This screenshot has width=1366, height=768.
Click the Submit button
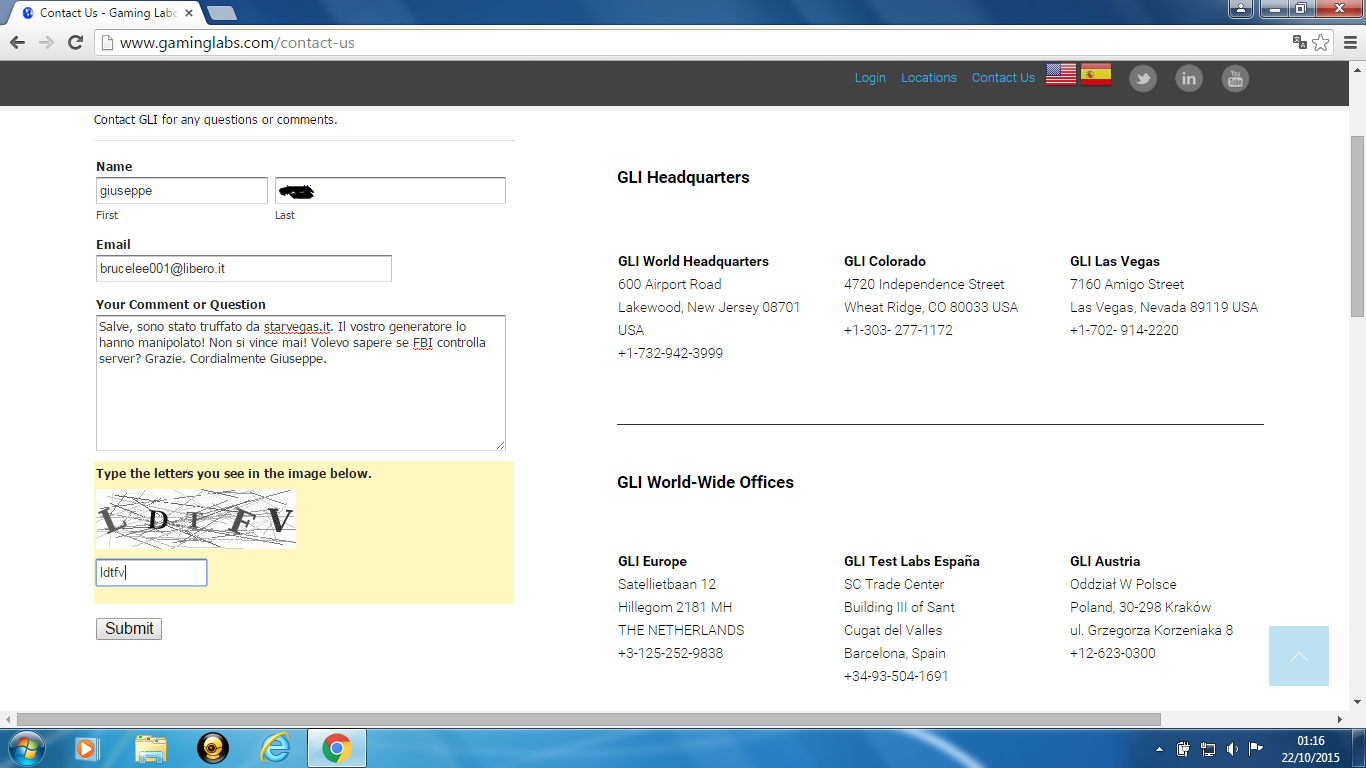(129, 629)
